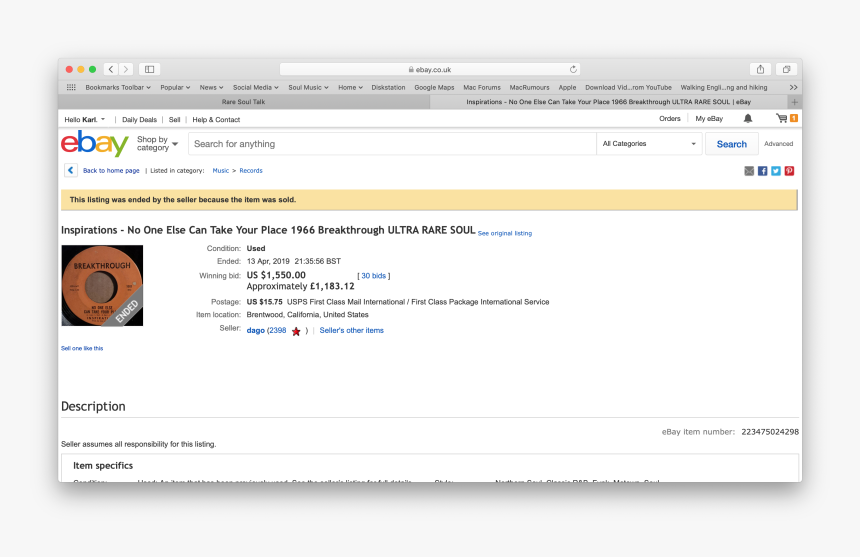Expand the News bookmarks folder
The width and height of the screenshot is (860, 557).
point(211,87)
